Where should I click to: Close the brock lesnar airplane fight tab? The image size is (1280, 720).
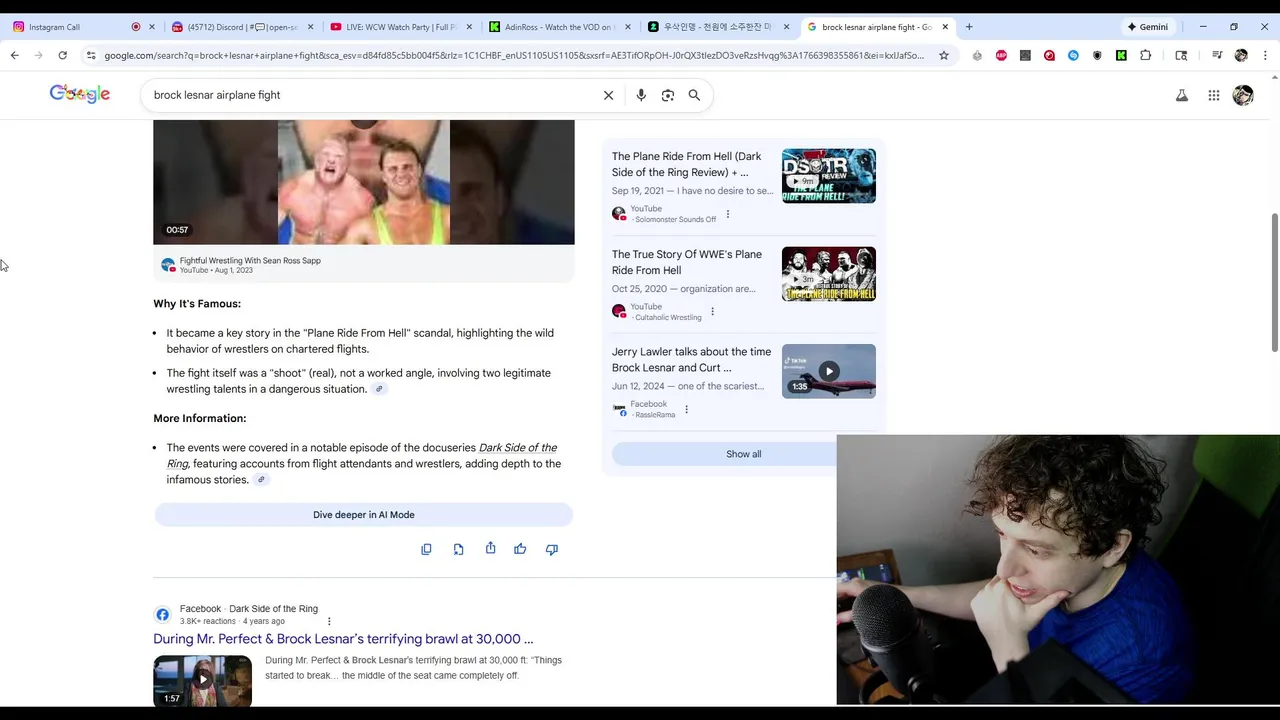[x=945, y=27]
